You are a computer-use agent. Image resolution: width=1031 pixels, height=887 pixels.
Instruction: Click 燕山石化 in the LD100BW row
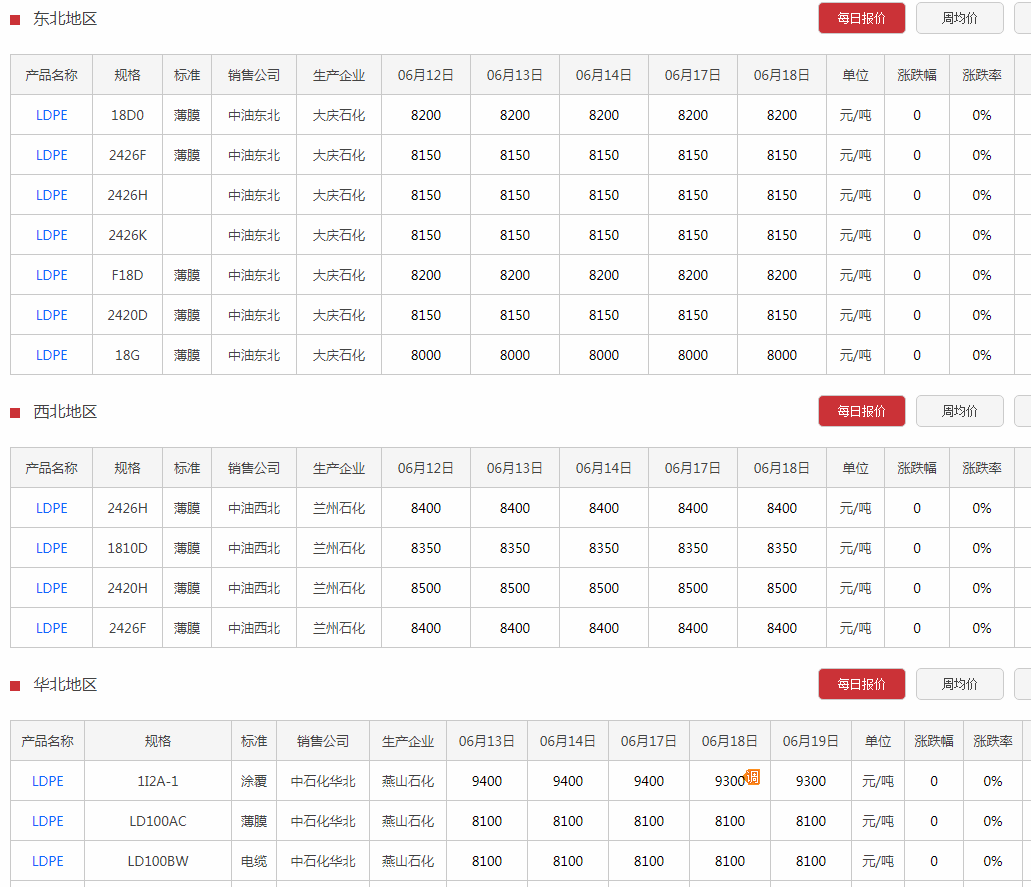[x=408, y=861]
